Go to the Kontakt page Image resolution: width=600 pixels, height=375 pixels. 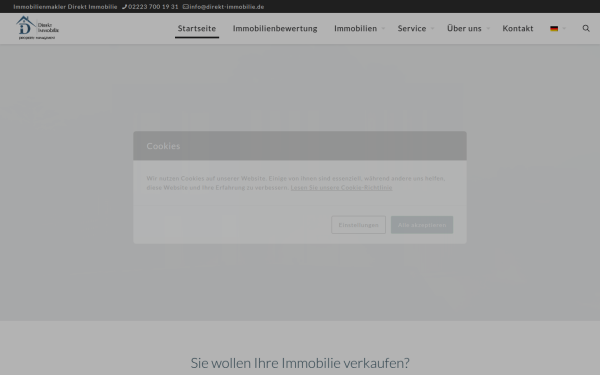[x=518, y=28]
